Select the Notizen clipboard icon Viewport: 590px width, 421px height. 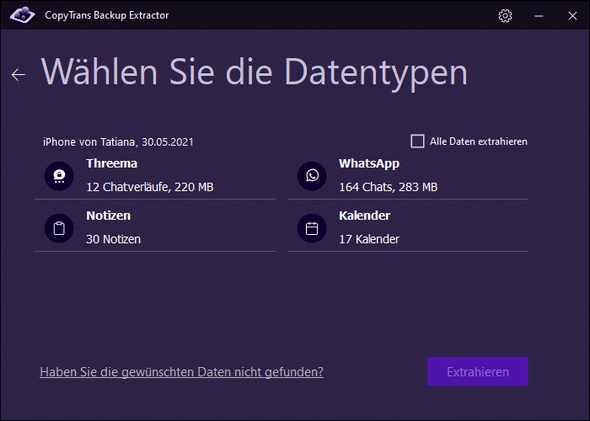[59, 228]
